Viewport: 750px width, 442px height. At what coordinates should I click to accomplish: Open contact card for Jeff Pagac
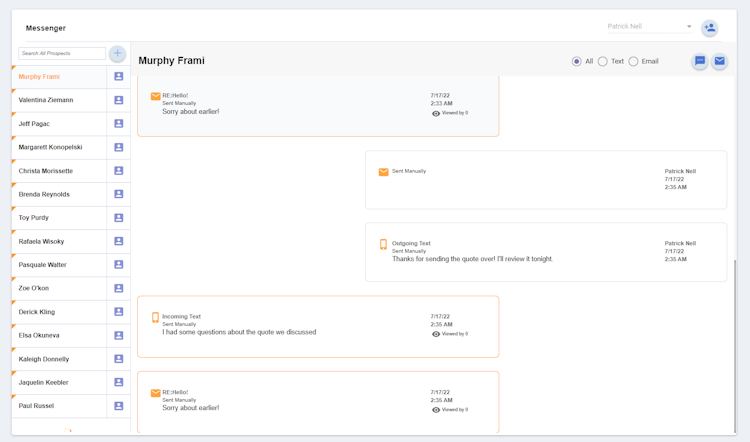[118, 124]
